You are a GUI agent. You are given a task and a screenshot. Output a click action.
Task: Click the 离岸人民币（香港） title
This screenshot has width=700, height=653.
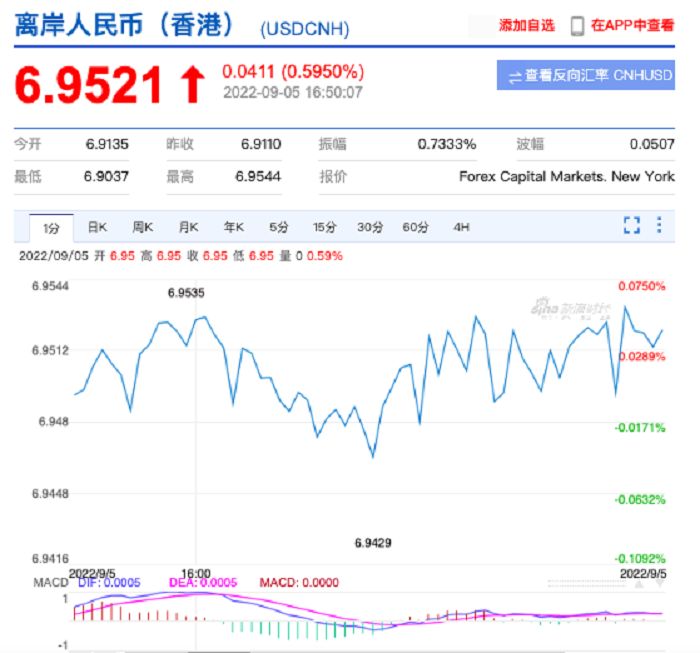pos(125,25)
